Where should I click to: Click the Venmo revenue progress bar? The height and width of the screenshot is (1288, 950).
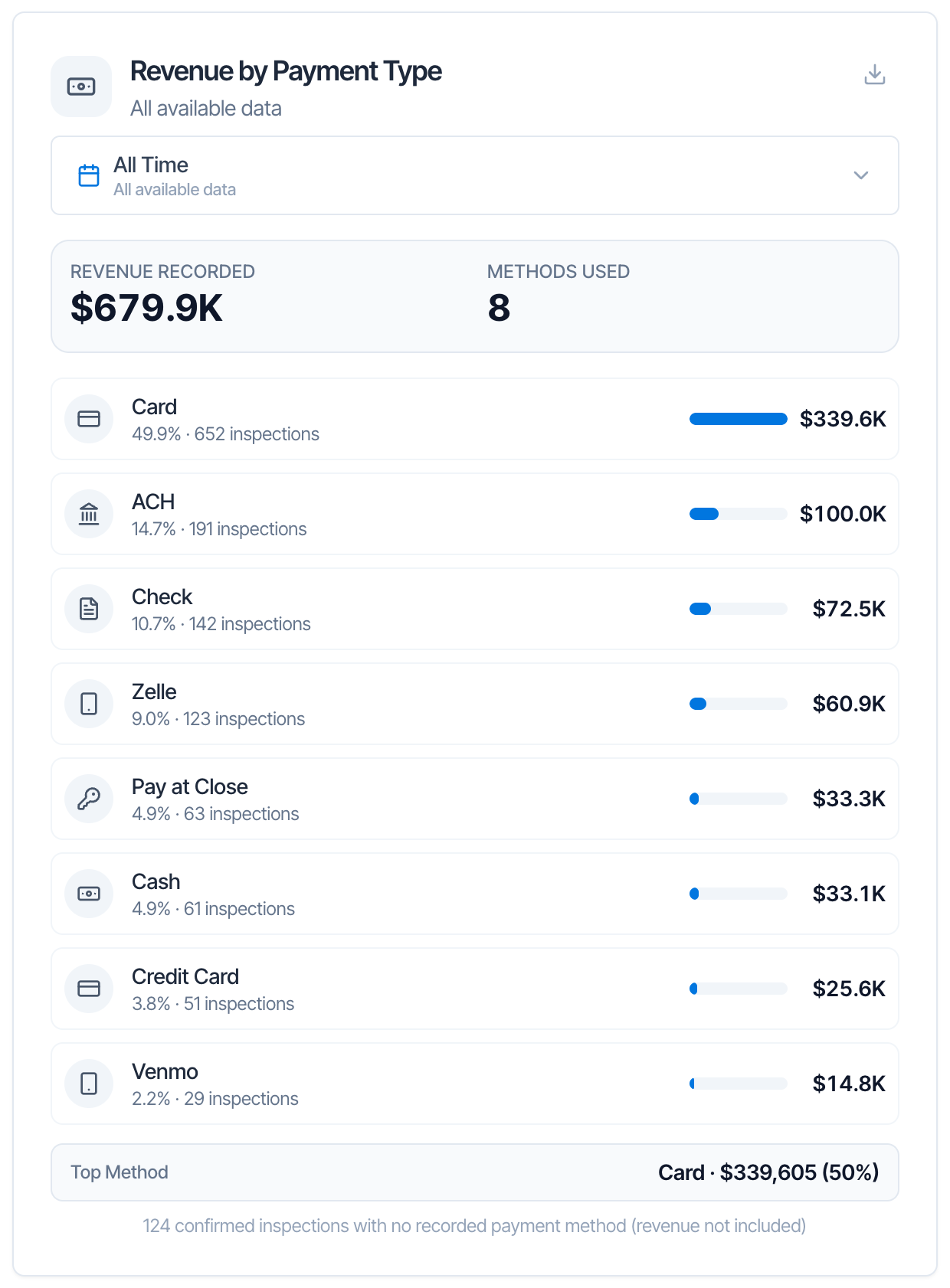point(739,1084)
